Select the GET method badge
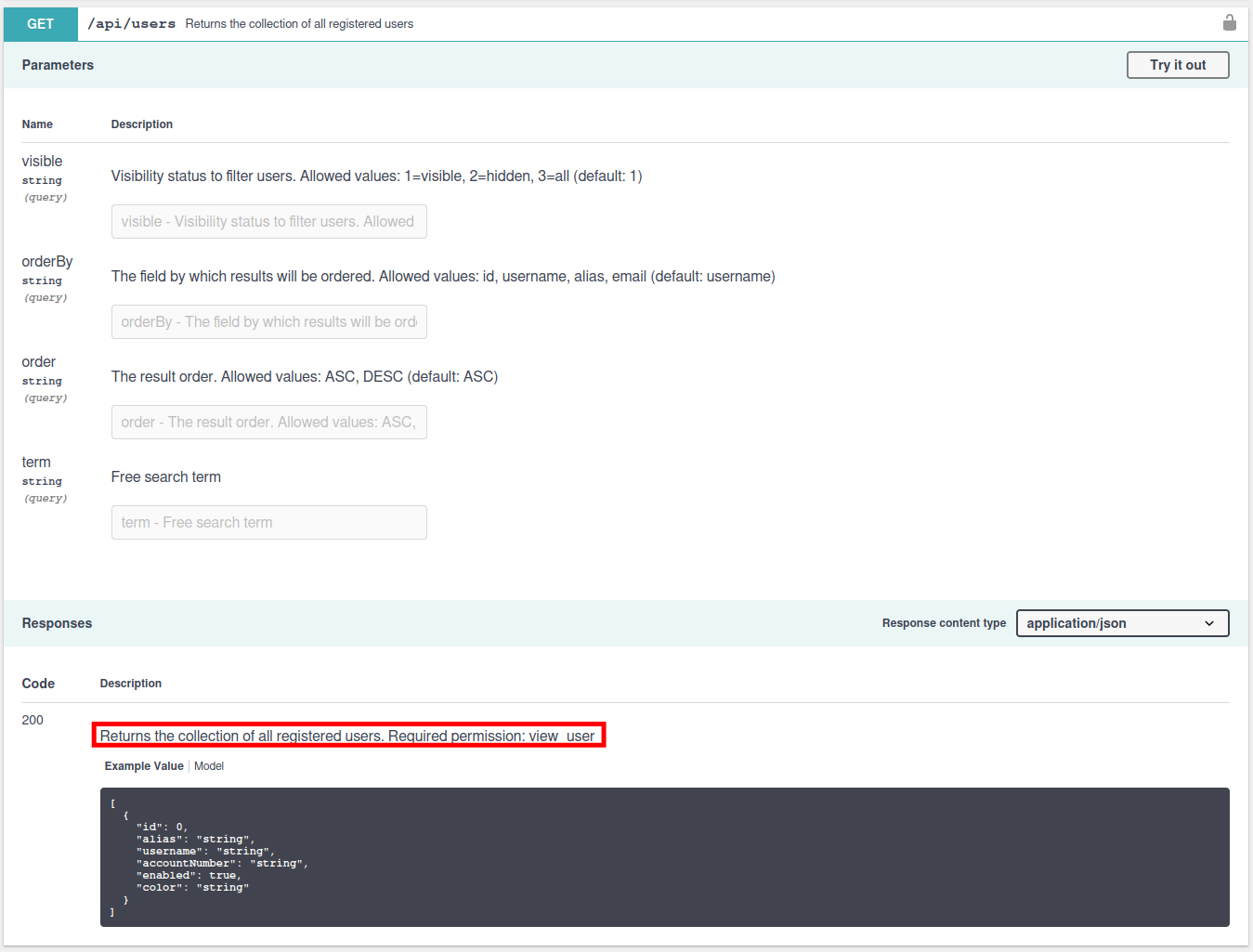Screen dimensions: 1253x952 coord(39,22)
